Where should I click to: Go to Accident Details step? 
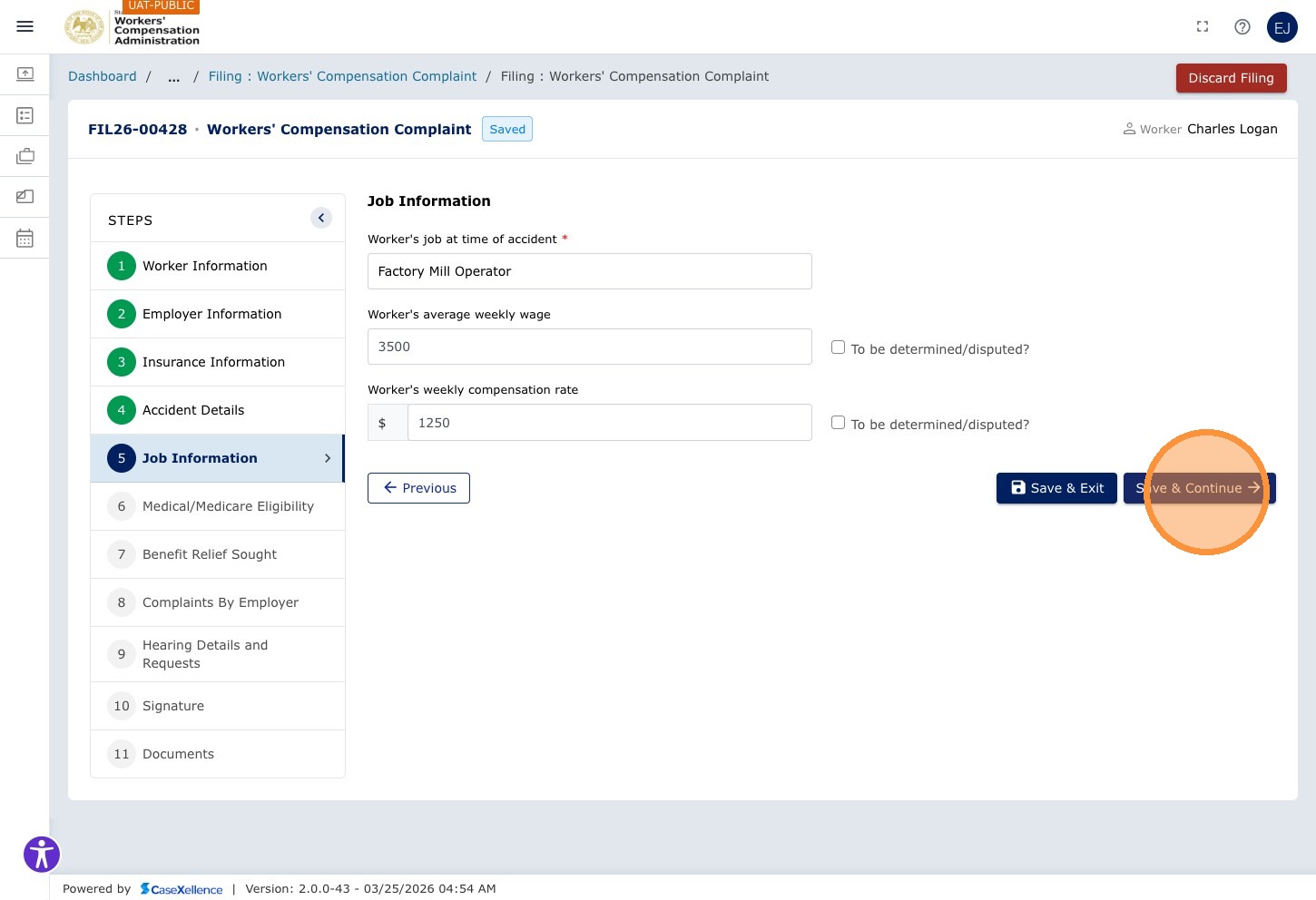(x=218, y=410)
